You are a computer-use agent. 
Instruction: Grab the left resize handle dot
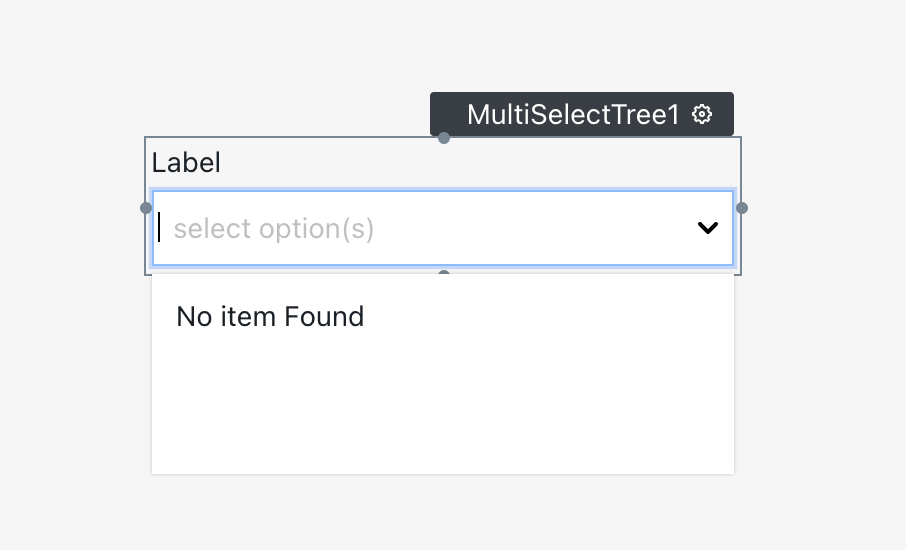pos(146,208)
